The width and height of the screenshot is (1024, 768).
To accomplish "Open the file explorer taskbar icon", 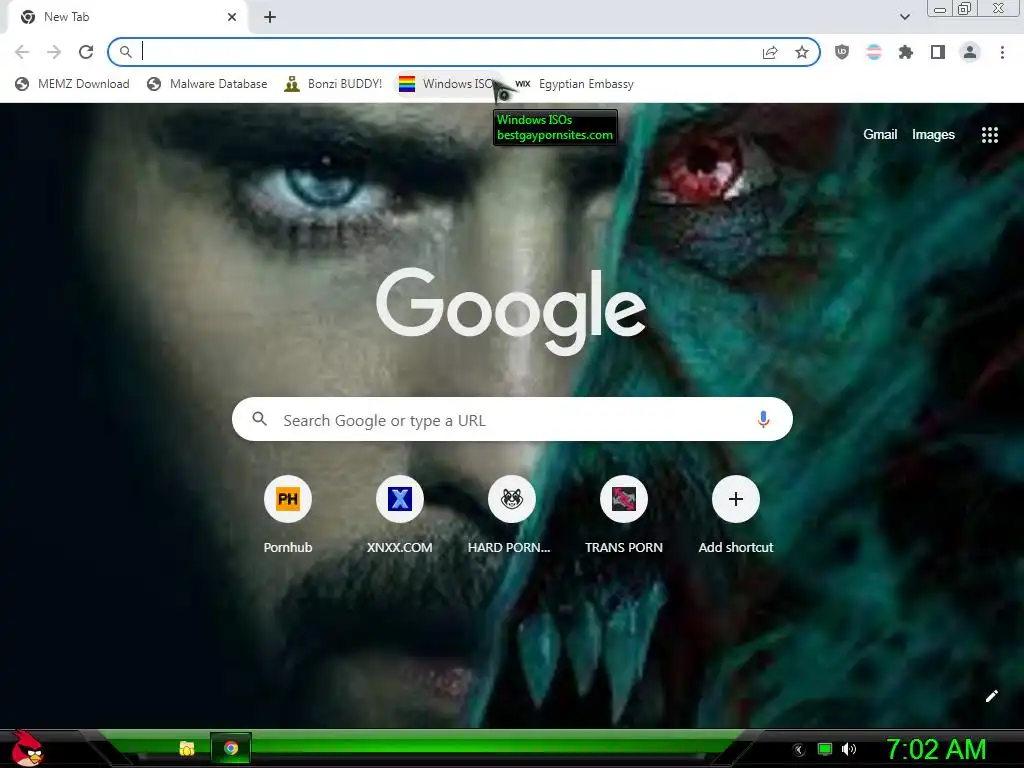I will [187, 748].
